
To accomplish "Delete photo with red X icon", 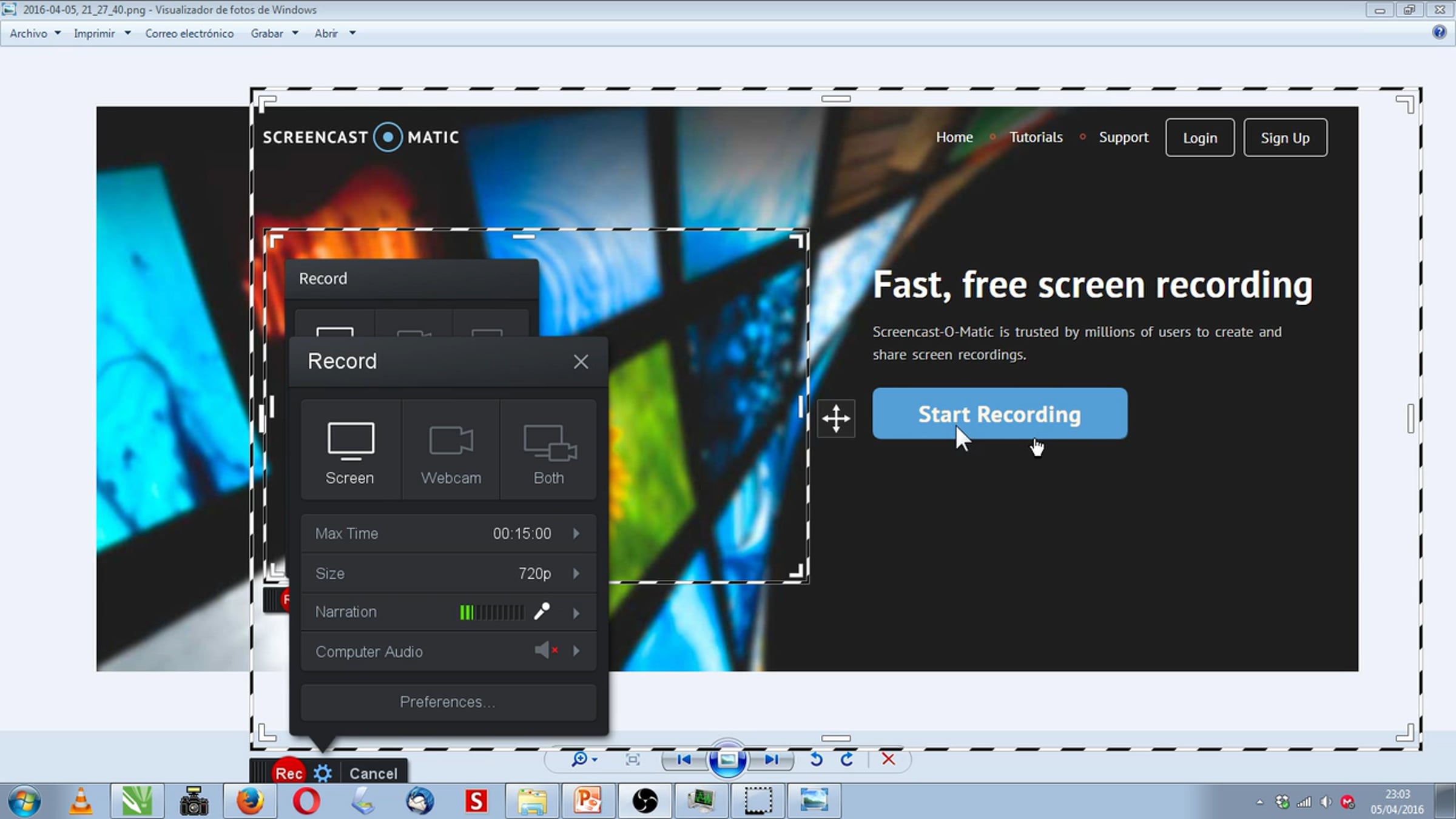I will click(x=888, y=759).
